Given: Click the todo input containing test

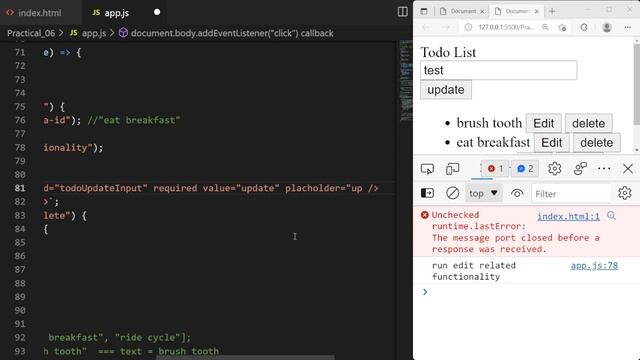Looking at the screenshot, I should [498, 70].
